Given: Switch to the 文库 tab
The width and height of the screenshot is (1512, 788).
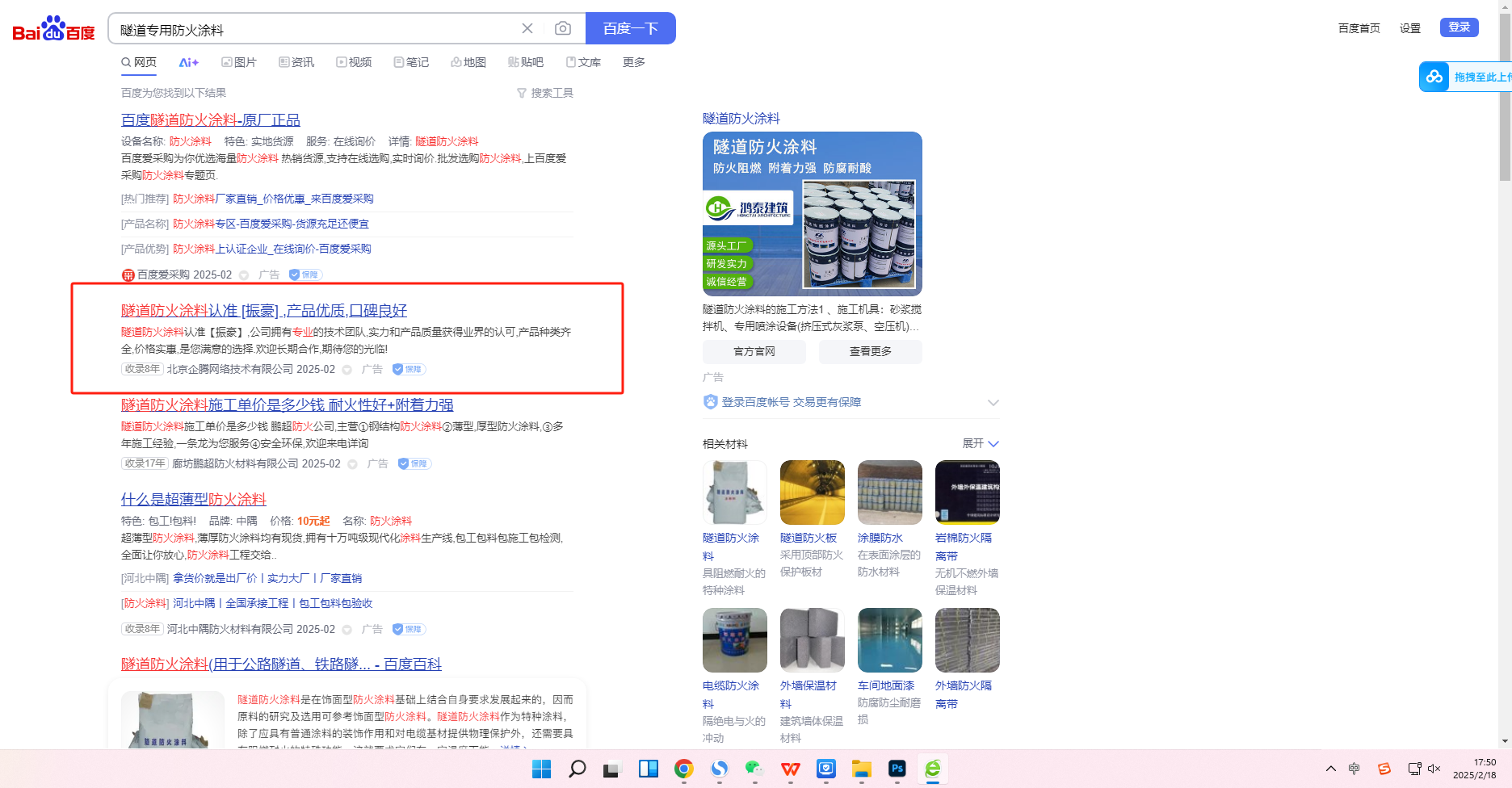Looking at the screenshot, I should tap(583, 62).
